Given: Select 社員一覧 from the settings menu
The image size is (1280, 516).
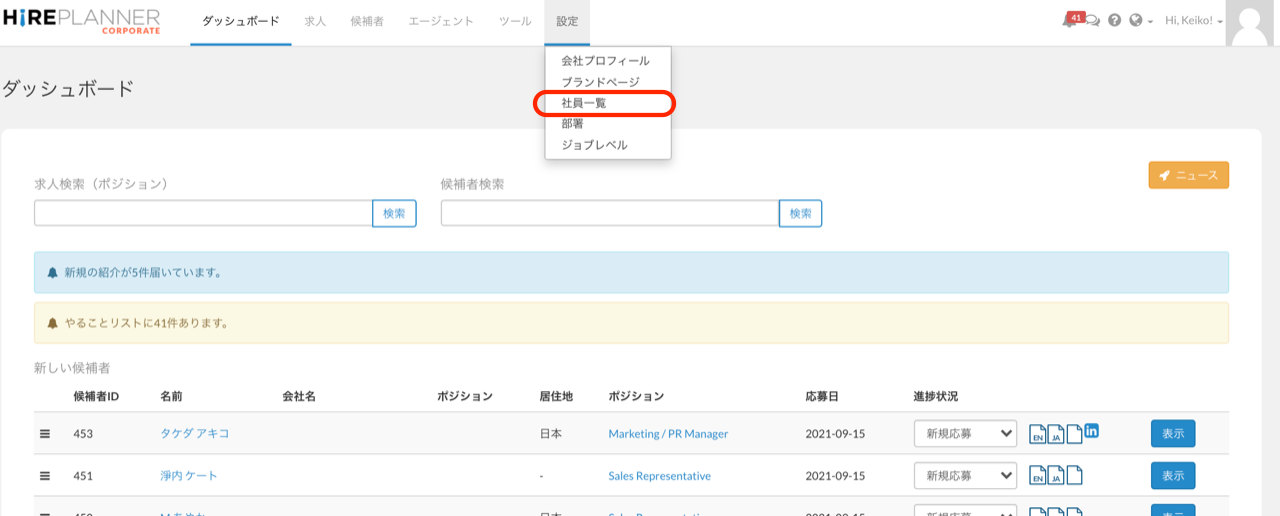Looking at the screenshot, I should pyautogui.click(x=584, y=103).
